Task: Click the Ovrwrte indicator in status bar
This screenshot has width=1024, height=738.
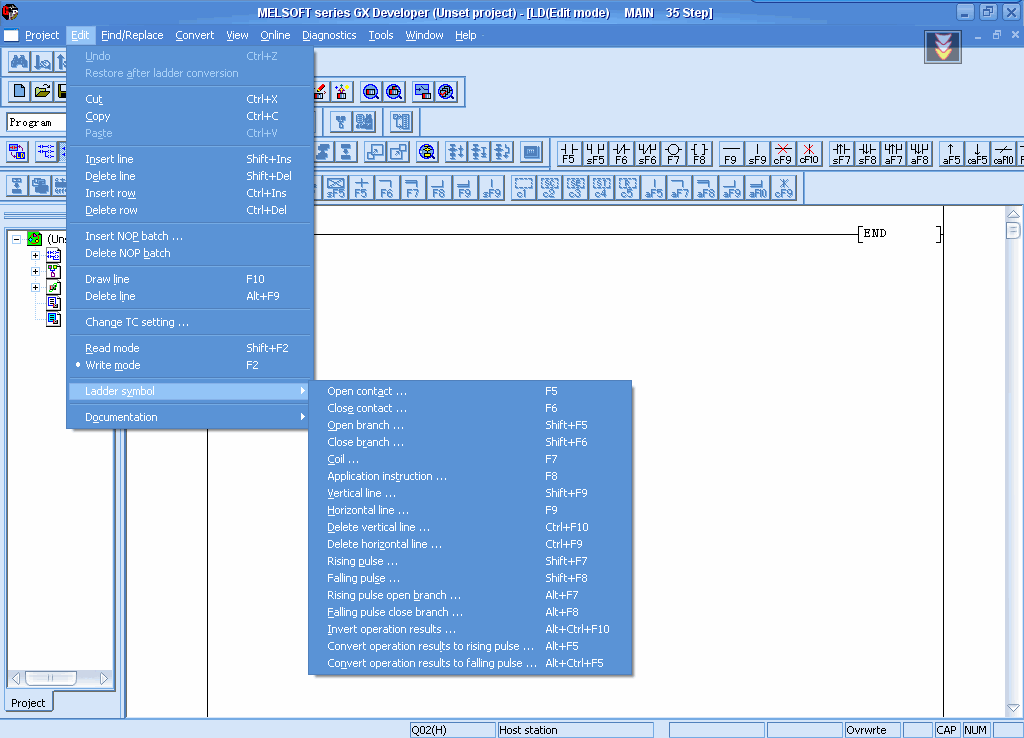Action: [x=872, y=730]
